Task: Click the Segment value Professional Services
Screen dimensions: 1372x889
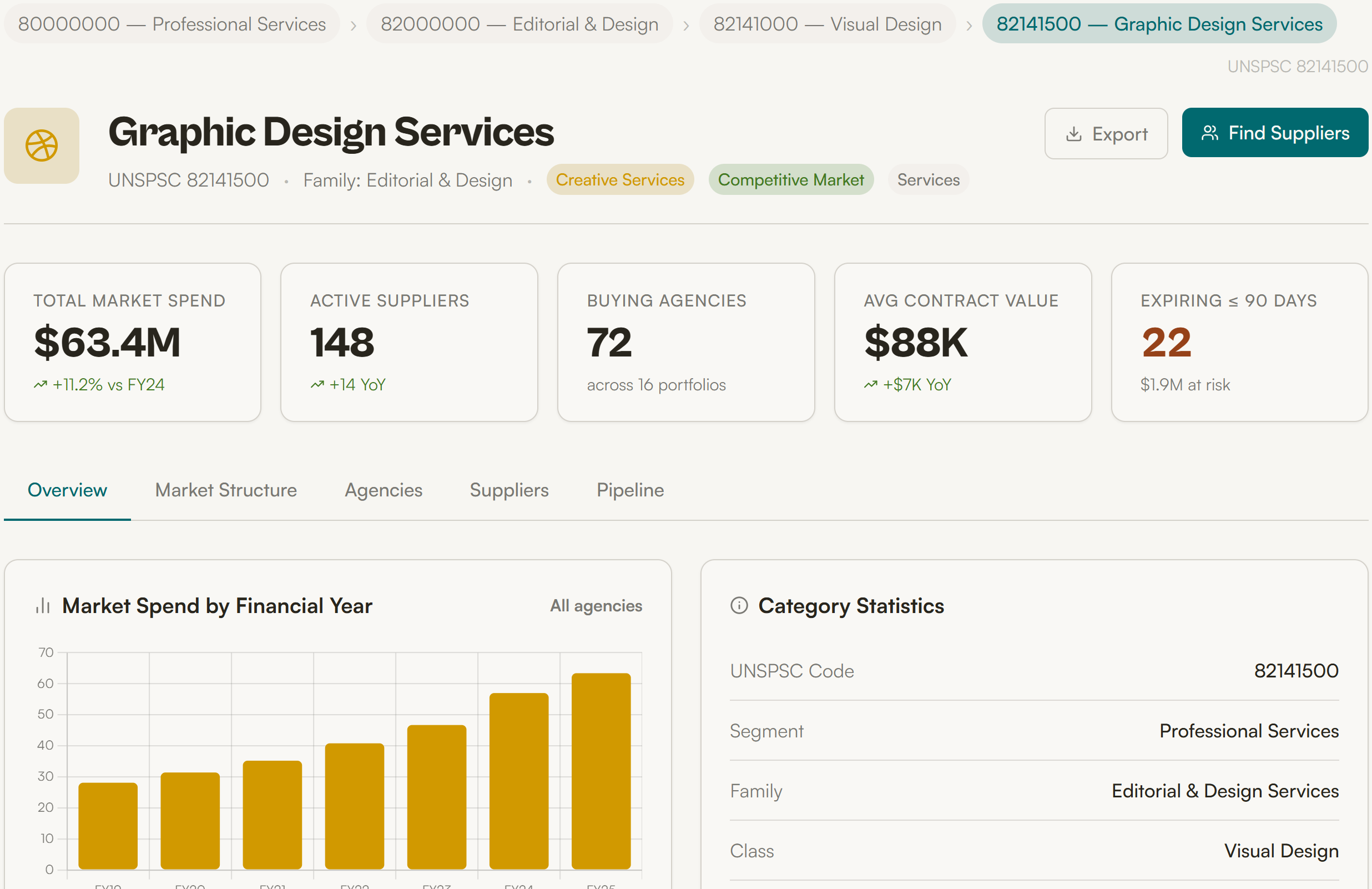Action: pyautogui.click(x=1249, y=730)
